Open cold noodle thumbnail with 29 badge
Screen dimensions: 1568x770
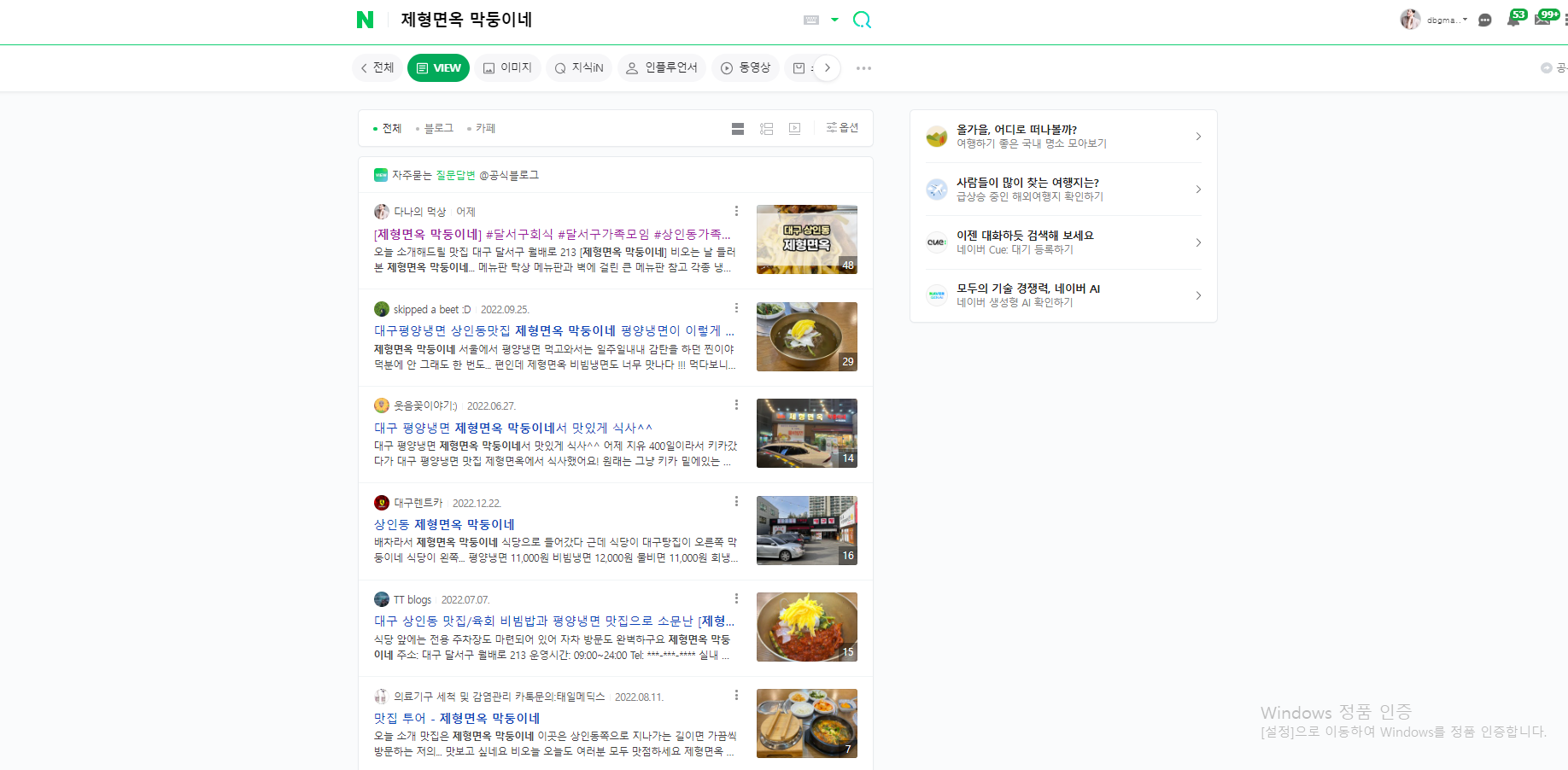807,336
